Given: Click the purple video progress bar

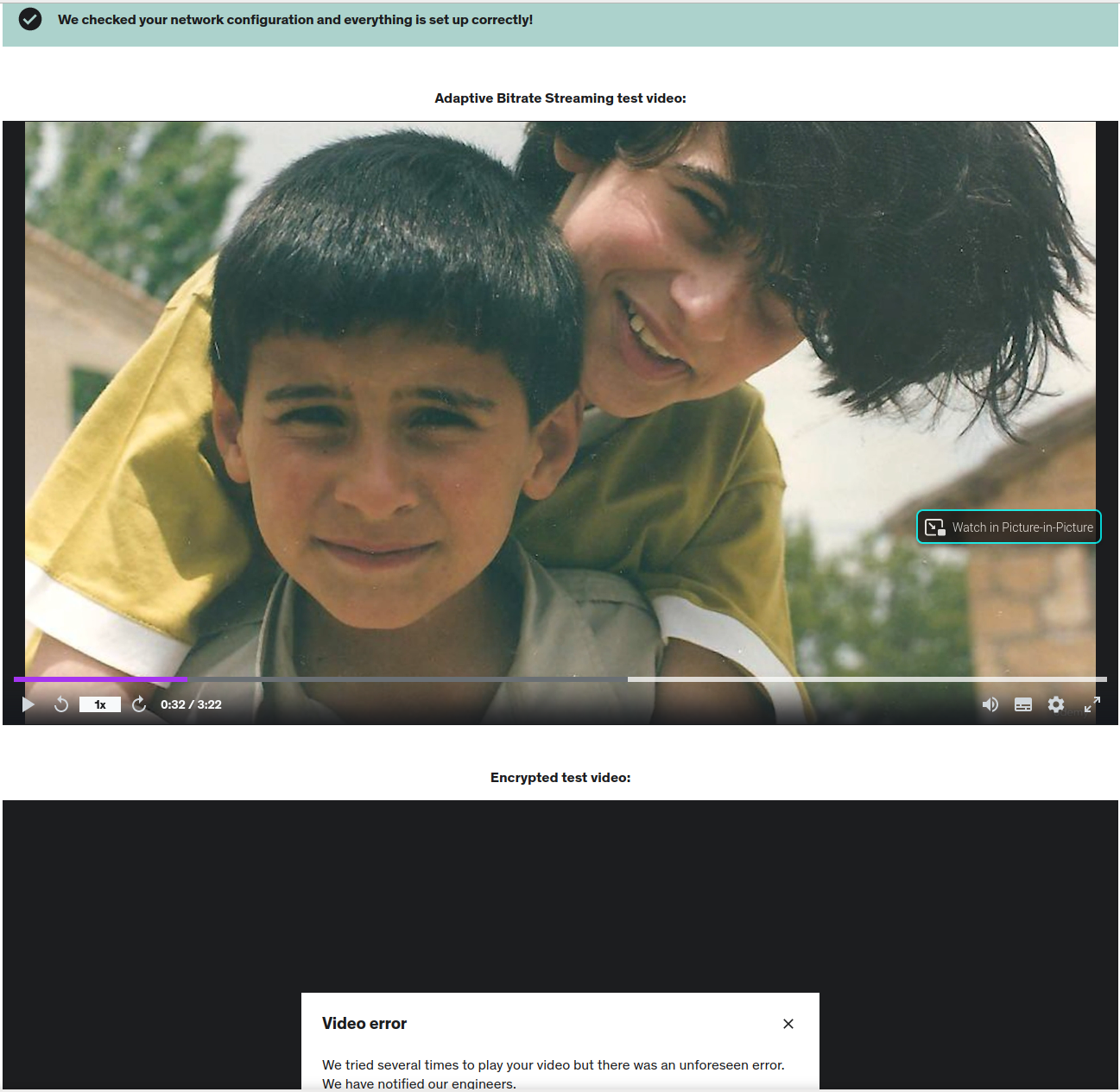Looking at the screenshot, I should click(x=101, y=679).
